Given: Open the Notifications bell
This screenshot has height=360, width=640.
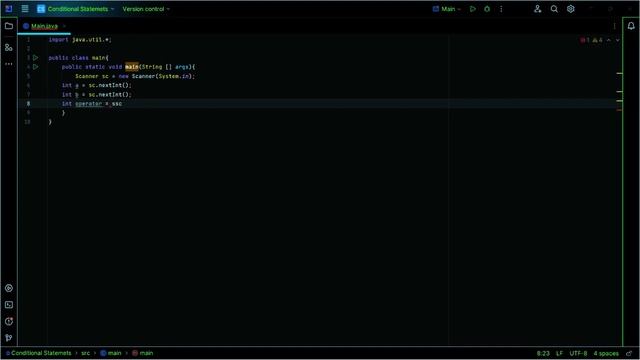Looking at the screenshot, I should (631, 26).
